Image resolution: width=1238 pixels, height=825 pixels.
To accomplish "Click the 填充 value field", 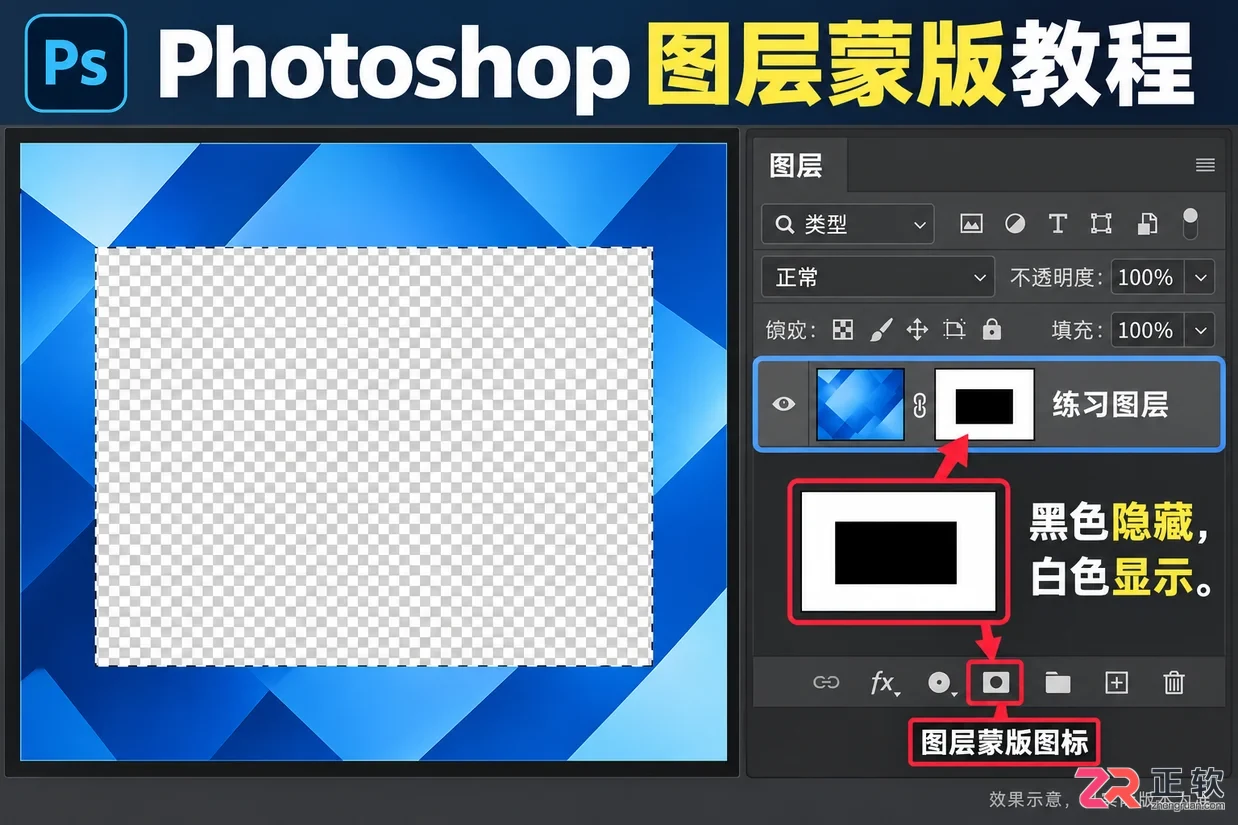I will click(1147, 330).
